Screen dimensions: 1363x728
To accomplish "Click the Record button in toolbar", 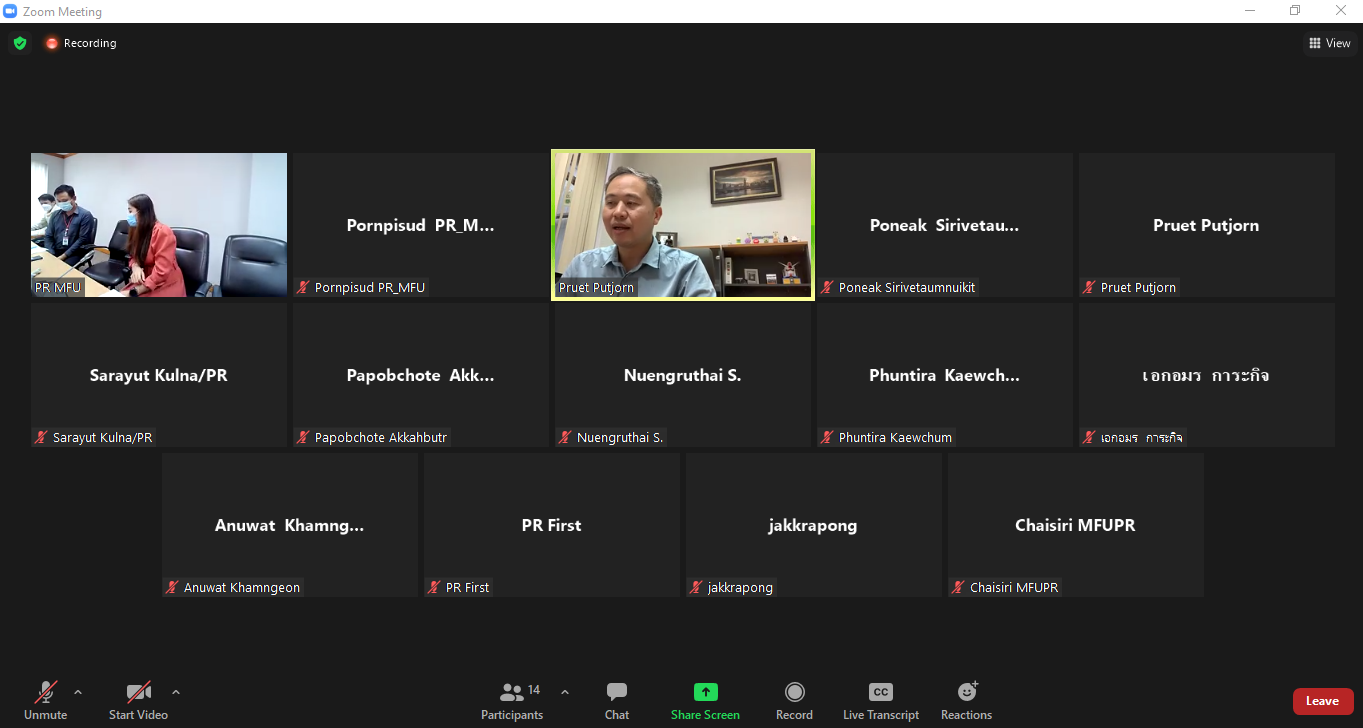I will pos(794,700).
